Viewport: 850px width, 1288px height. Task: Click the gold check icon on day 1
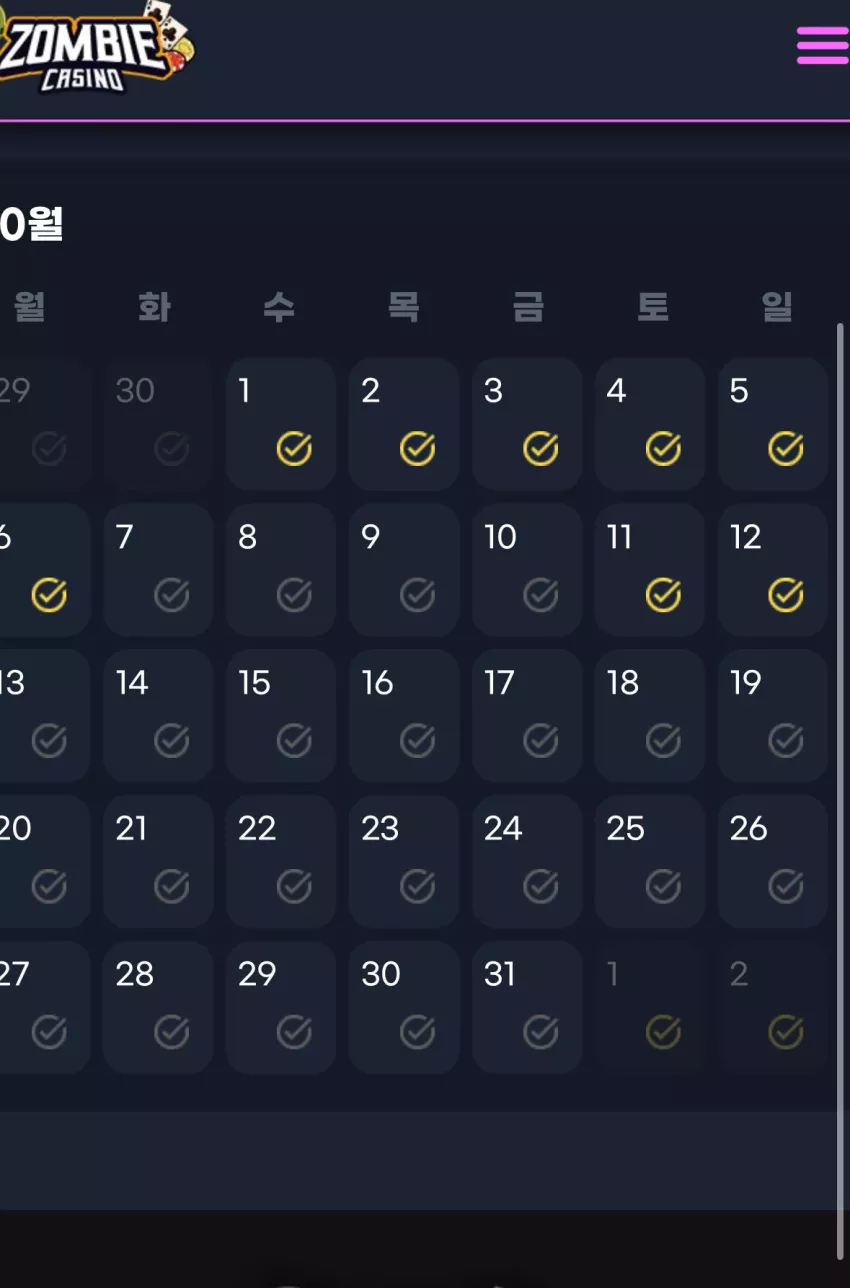coord(294,449)
